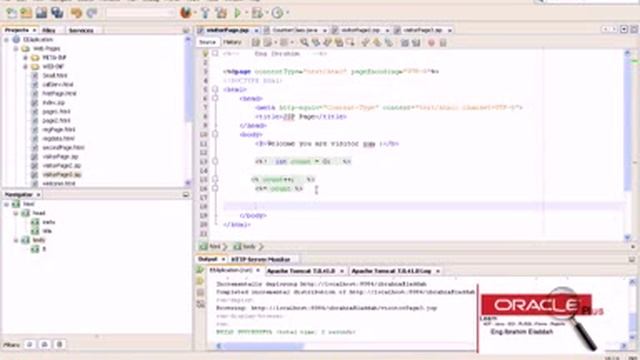
Task: Shift line right in the editor
Action: point(416,42)
